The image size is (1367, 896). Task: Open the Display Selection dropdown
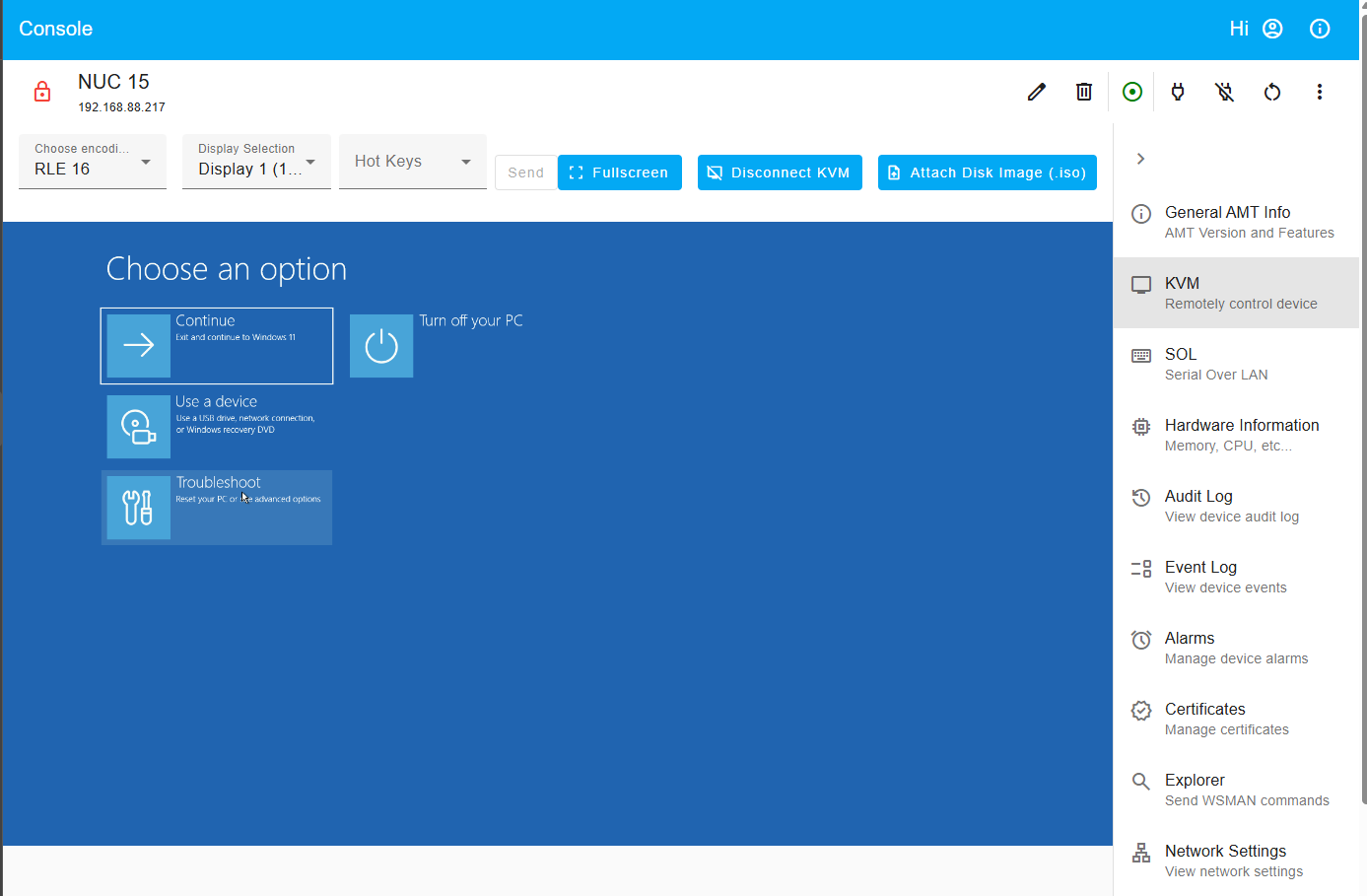pyautogui.click(x=255, y=162)
